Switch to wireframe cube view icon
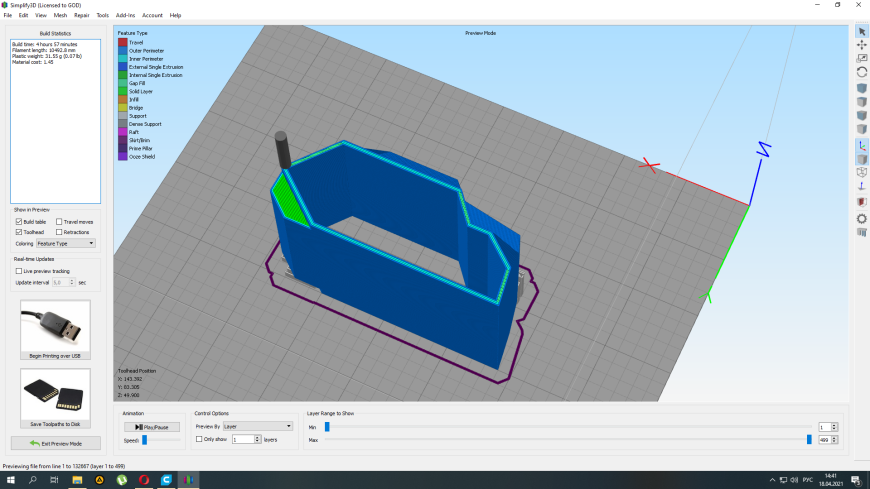Viewport: 870px width, 489px height. click(862, 173)
